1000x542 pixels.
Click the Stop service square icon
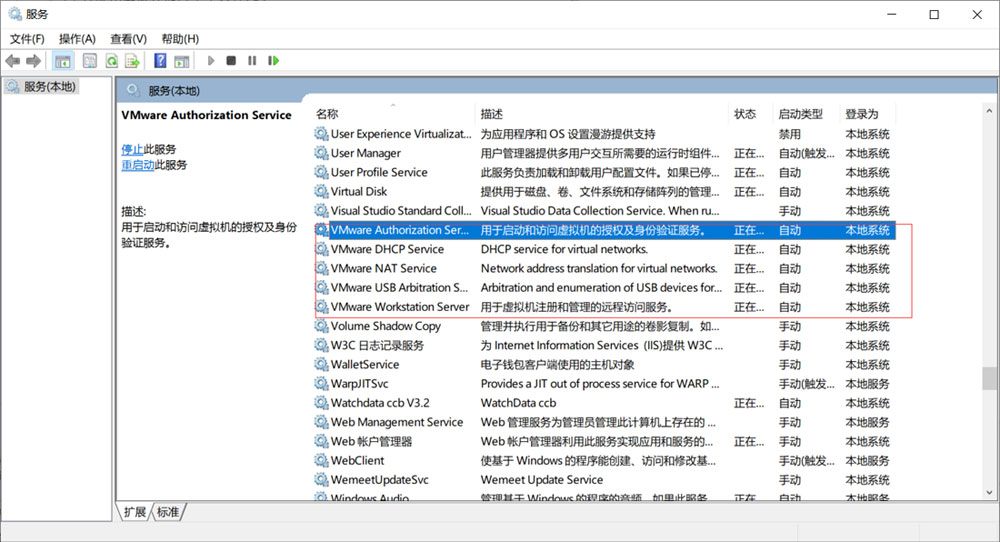coord(231,61)
